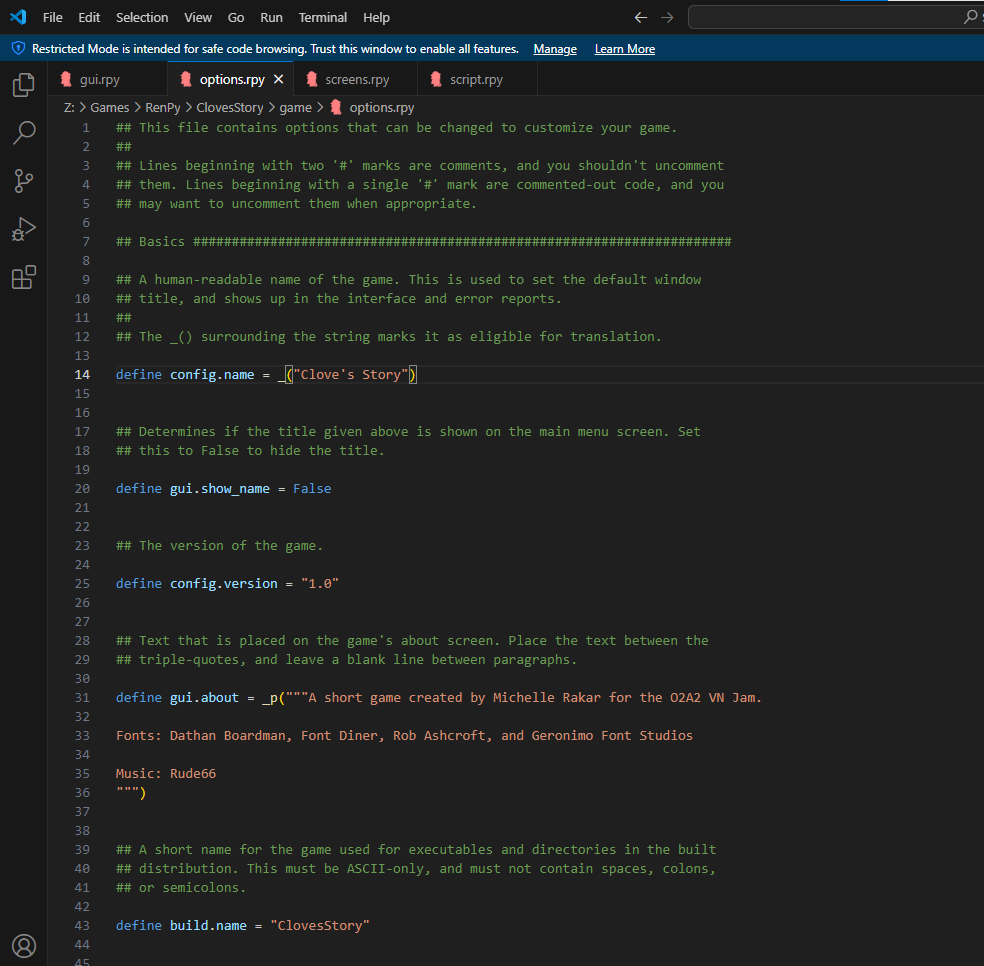This screenshot has width=984, height=966.
Task: Close the options.rpy tab
Action: click(279, 79)
